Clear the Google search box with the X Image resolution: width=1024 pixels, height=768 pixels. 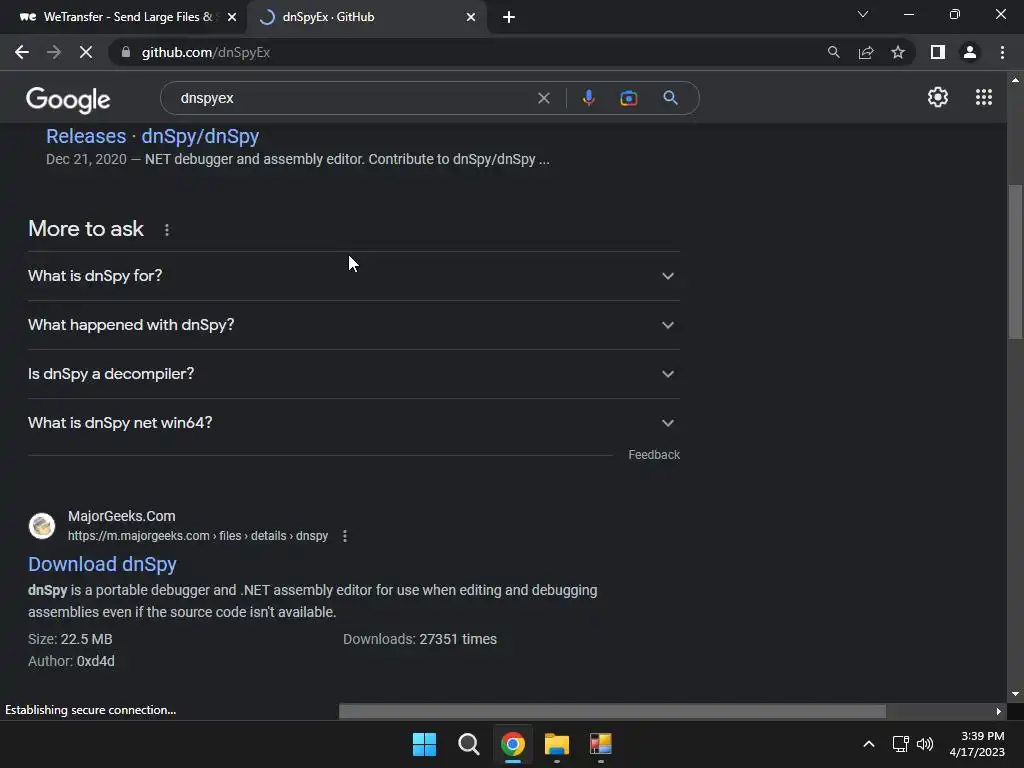tap(543, 99)
